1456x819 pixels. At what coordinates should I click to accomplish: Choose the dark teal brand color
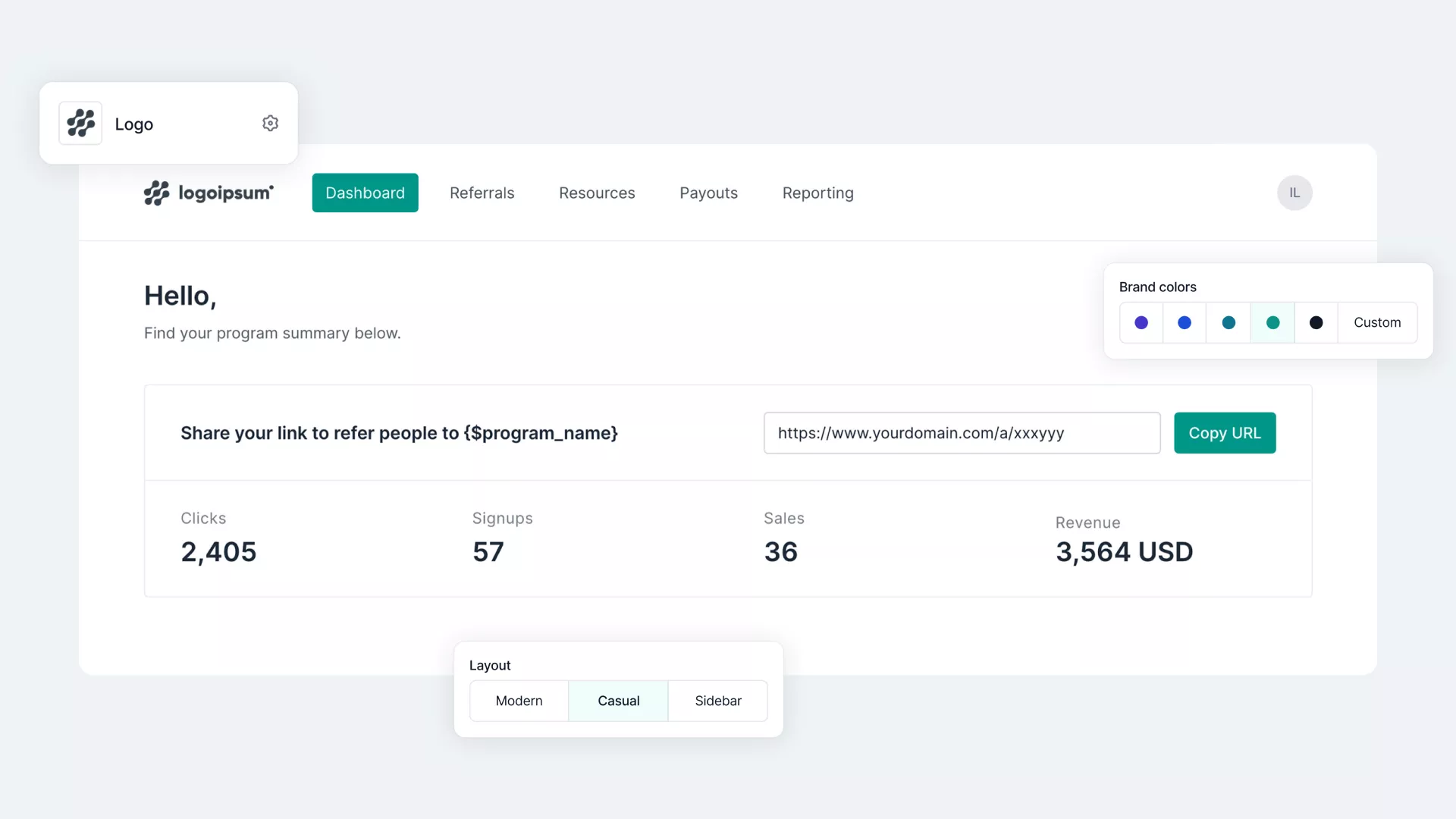point(1228,323)
